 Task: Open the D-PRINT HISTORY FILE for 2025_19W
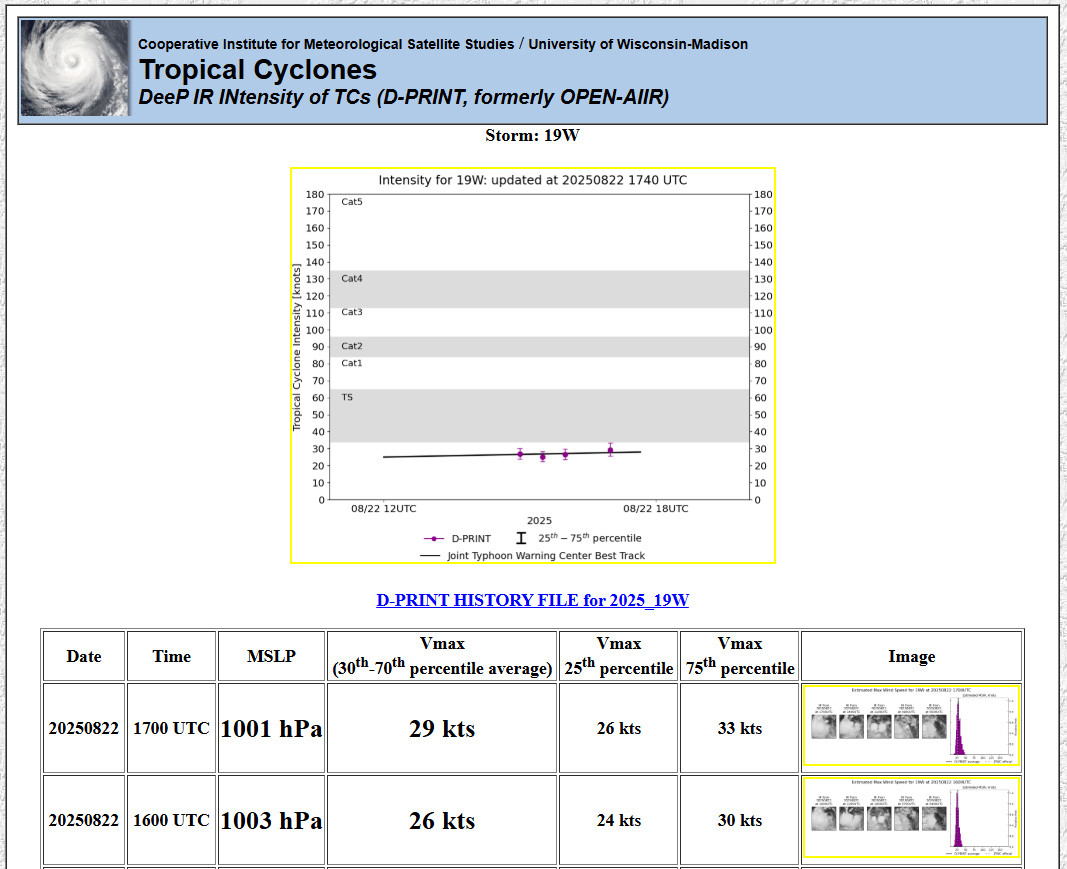[x=532, y=600]
